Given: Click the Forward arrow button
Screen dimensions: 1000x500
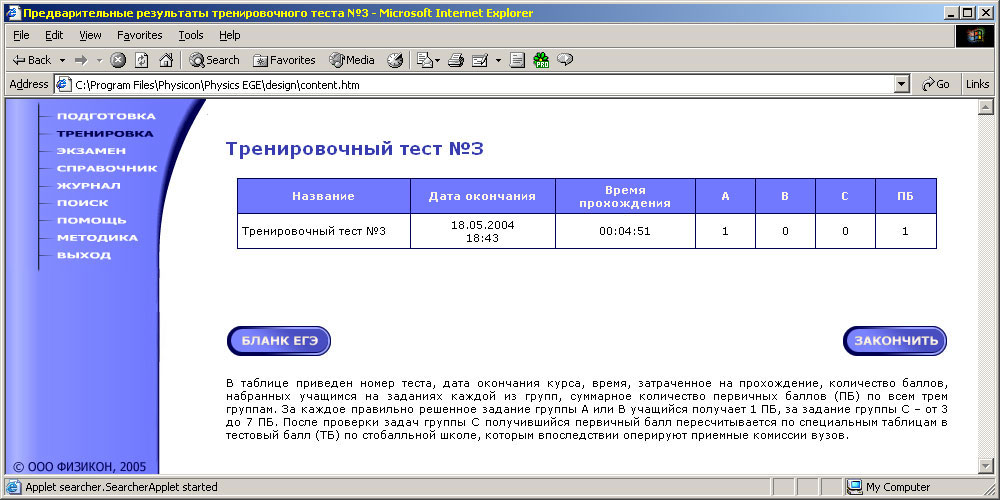Looking at the screenshot, I should pyautogui.click(x=81, y=60).
